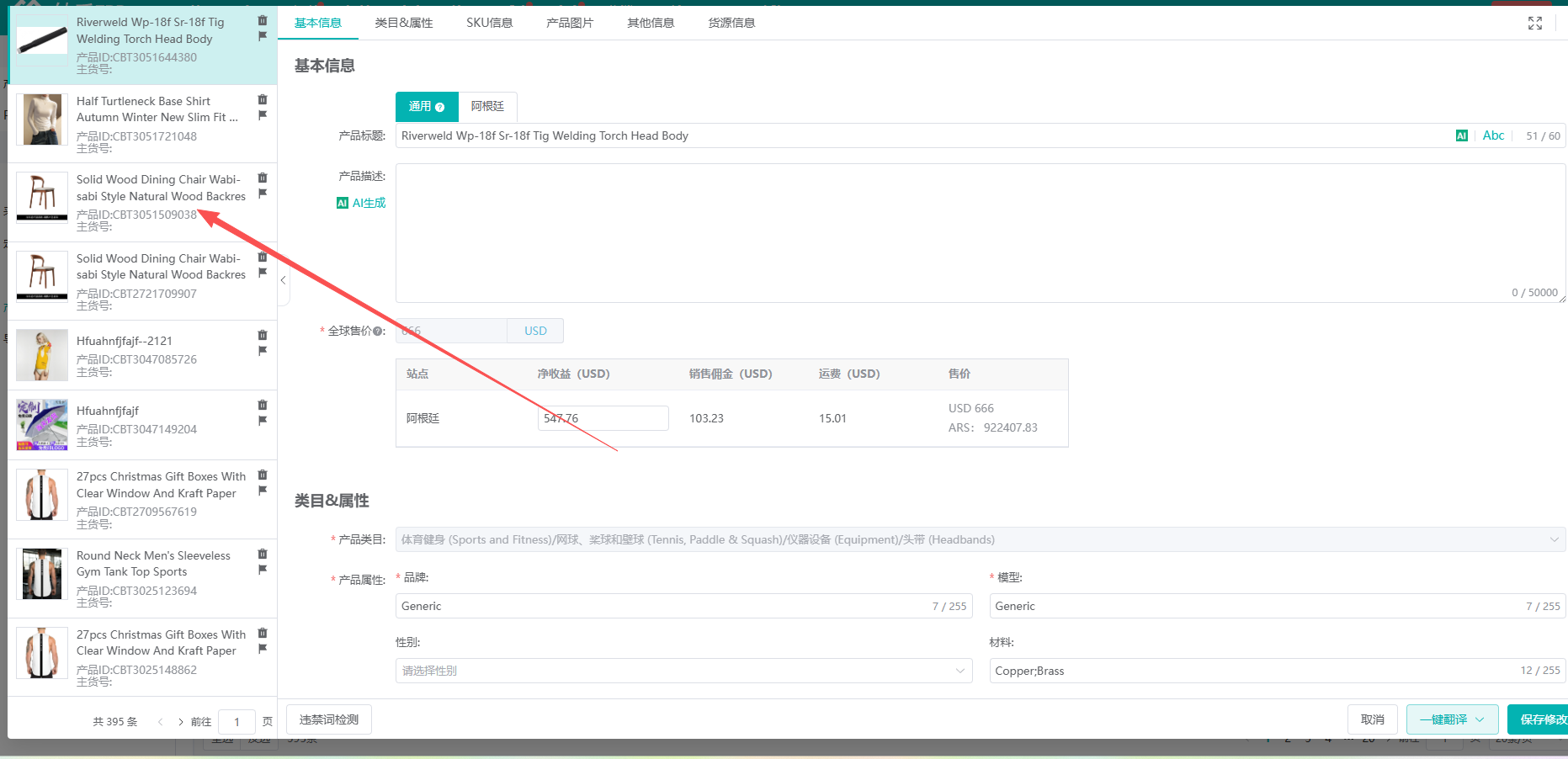The width and height of the screenshot is (1568, 759).
Task: Open the 性别 gender dropdown
Action: (683, 671)
